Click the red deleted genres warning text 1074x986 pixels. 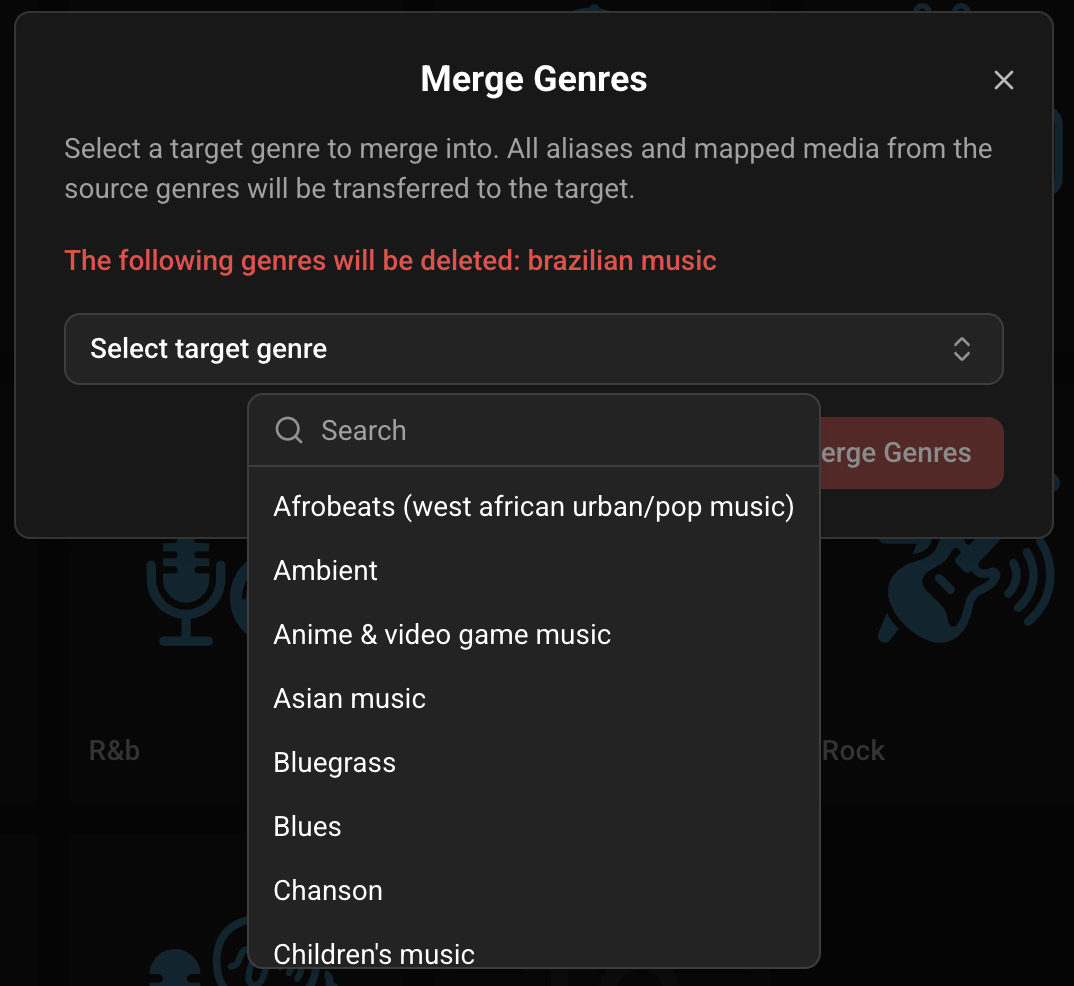click(390, 261)
